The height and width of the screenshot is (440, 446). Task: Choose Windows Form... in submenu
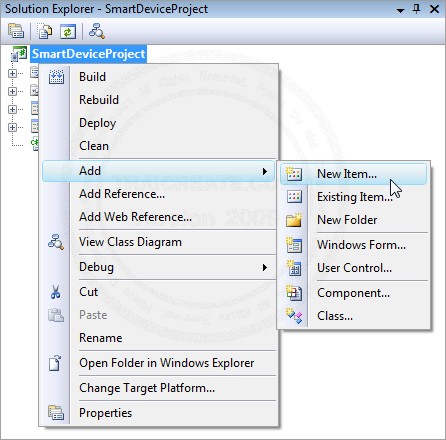pyautogui.click(x=354, y=245)
